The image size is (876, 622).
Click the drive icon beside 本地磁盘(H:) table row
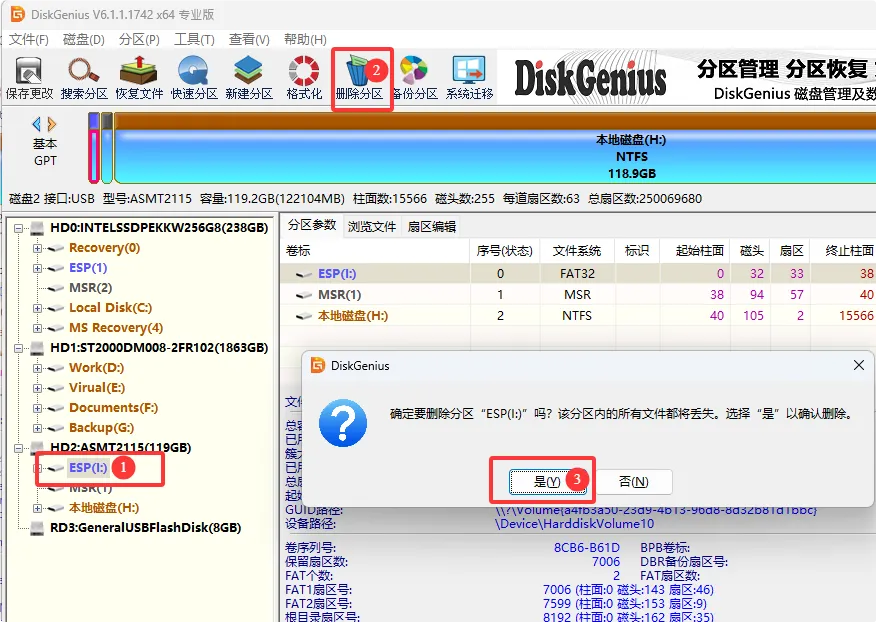coord(303,316)
